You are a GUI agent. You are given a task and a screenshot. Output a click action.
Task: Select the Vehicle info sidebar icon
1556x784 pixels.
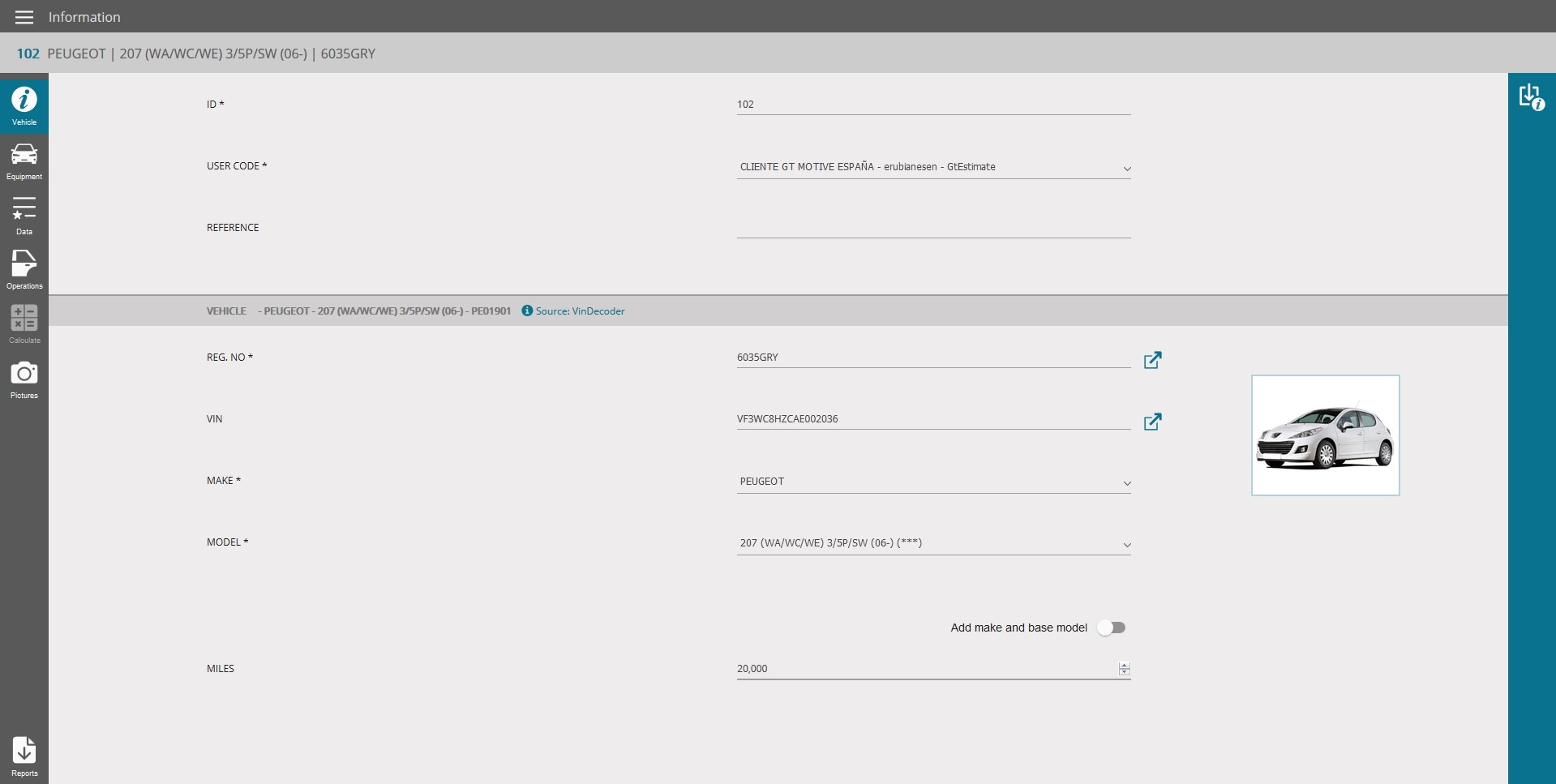(24, 105)
